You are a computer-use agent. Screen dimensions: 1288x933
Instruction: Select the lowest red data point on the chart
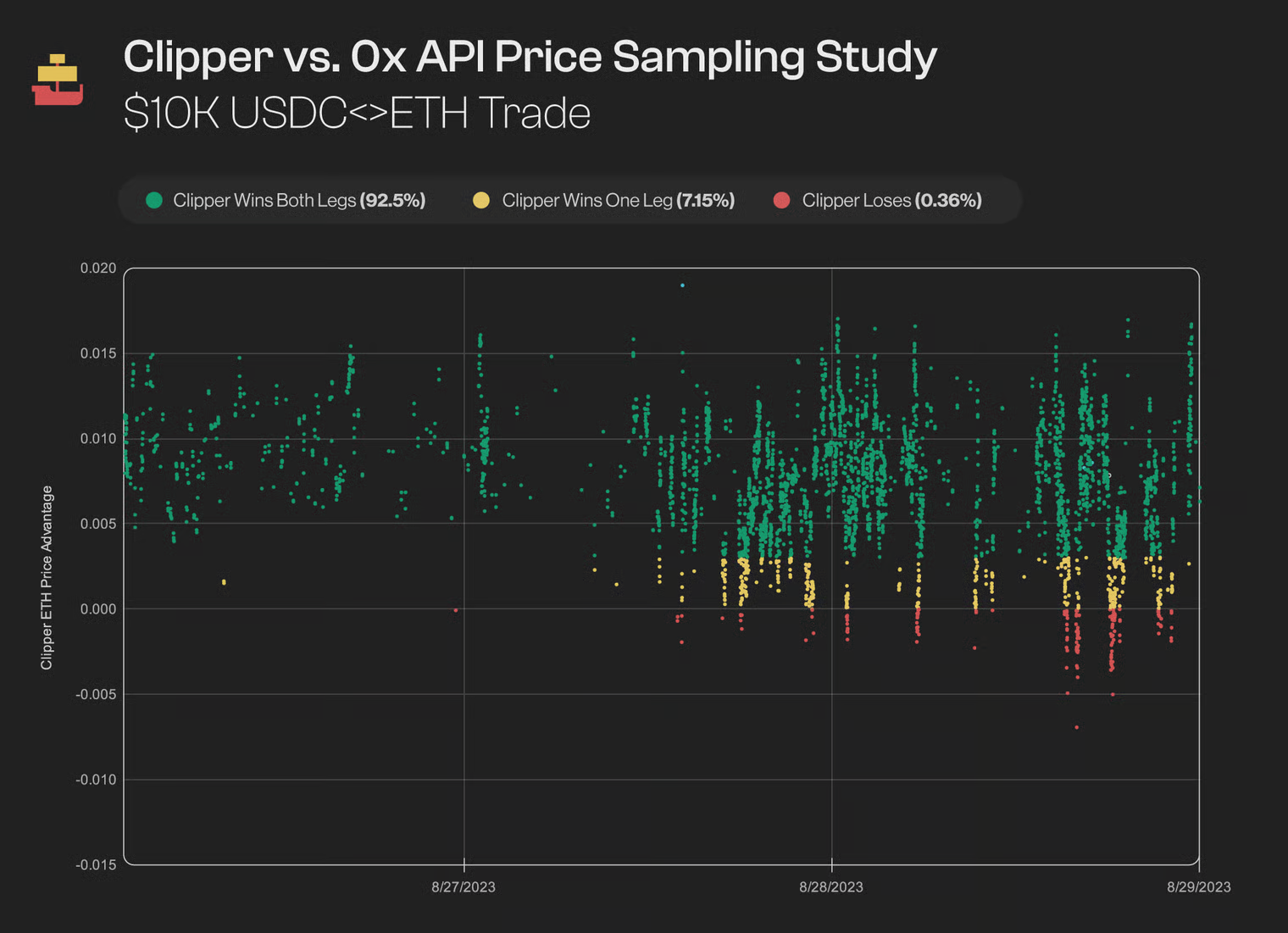tap(1077, 727)
